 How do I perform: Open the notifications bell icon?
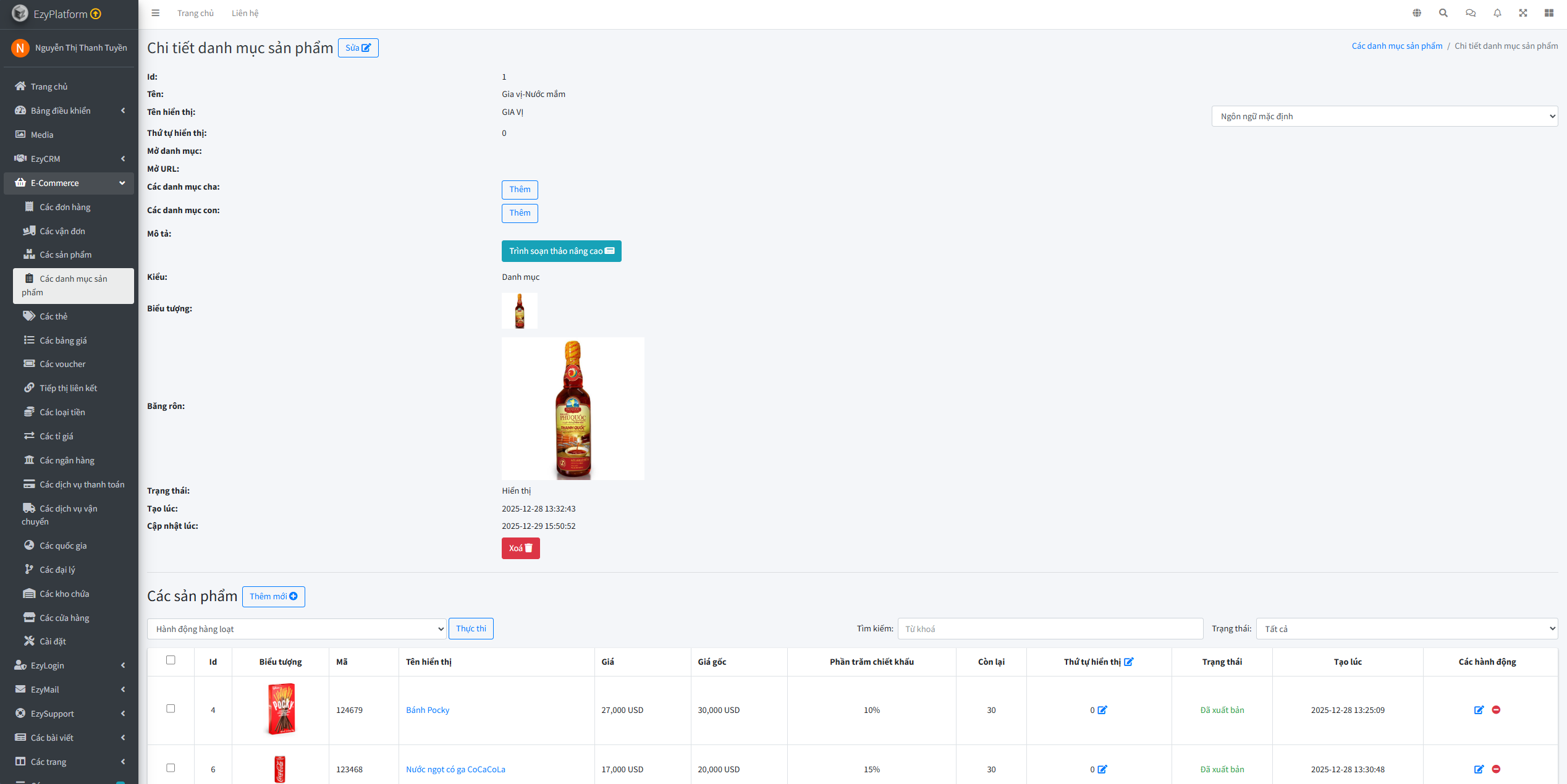(1497, 13)
